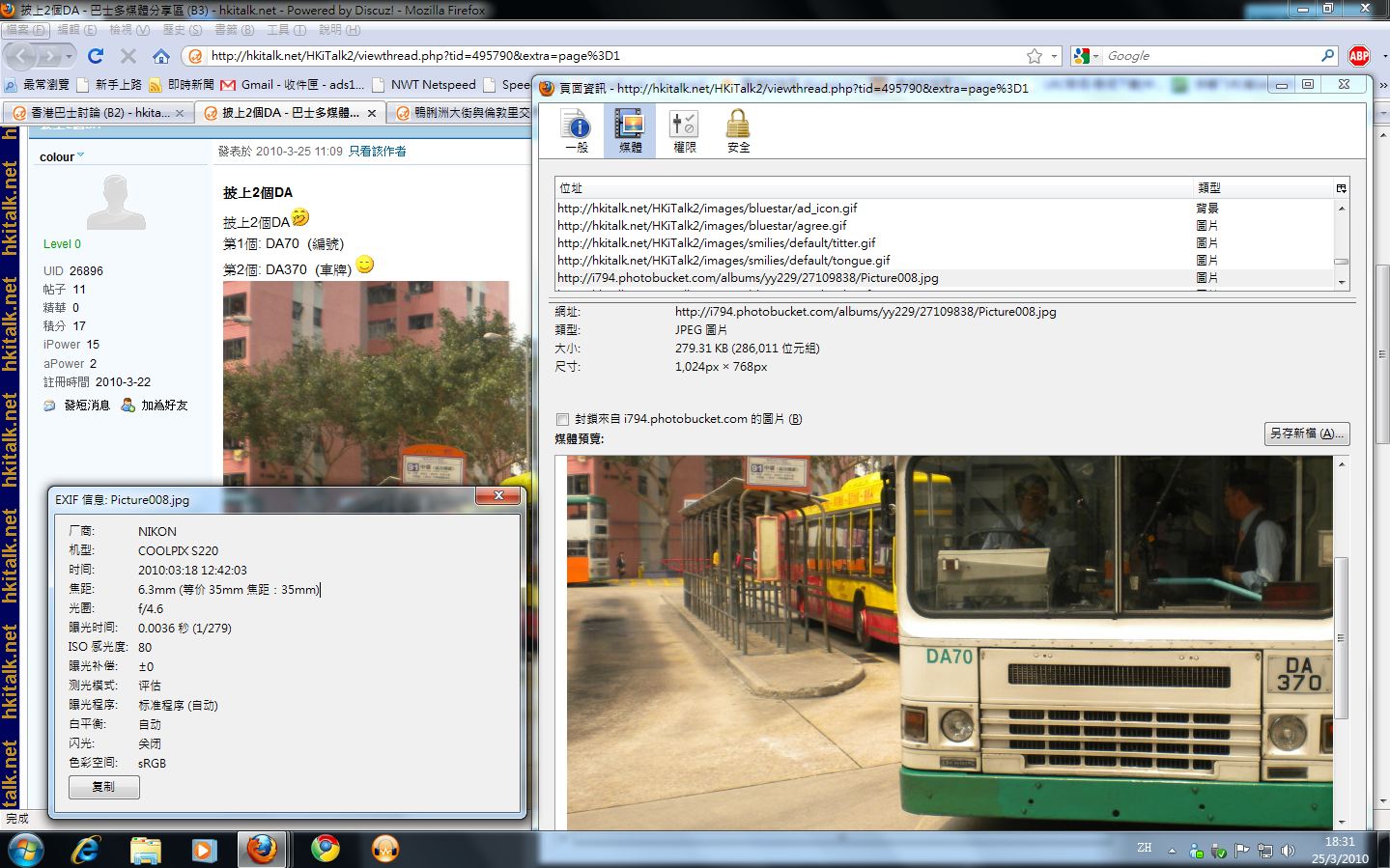Open the 編輯 (Edit) menu
The height and width of the screenshot is (868, 1390).
point(77,30)
